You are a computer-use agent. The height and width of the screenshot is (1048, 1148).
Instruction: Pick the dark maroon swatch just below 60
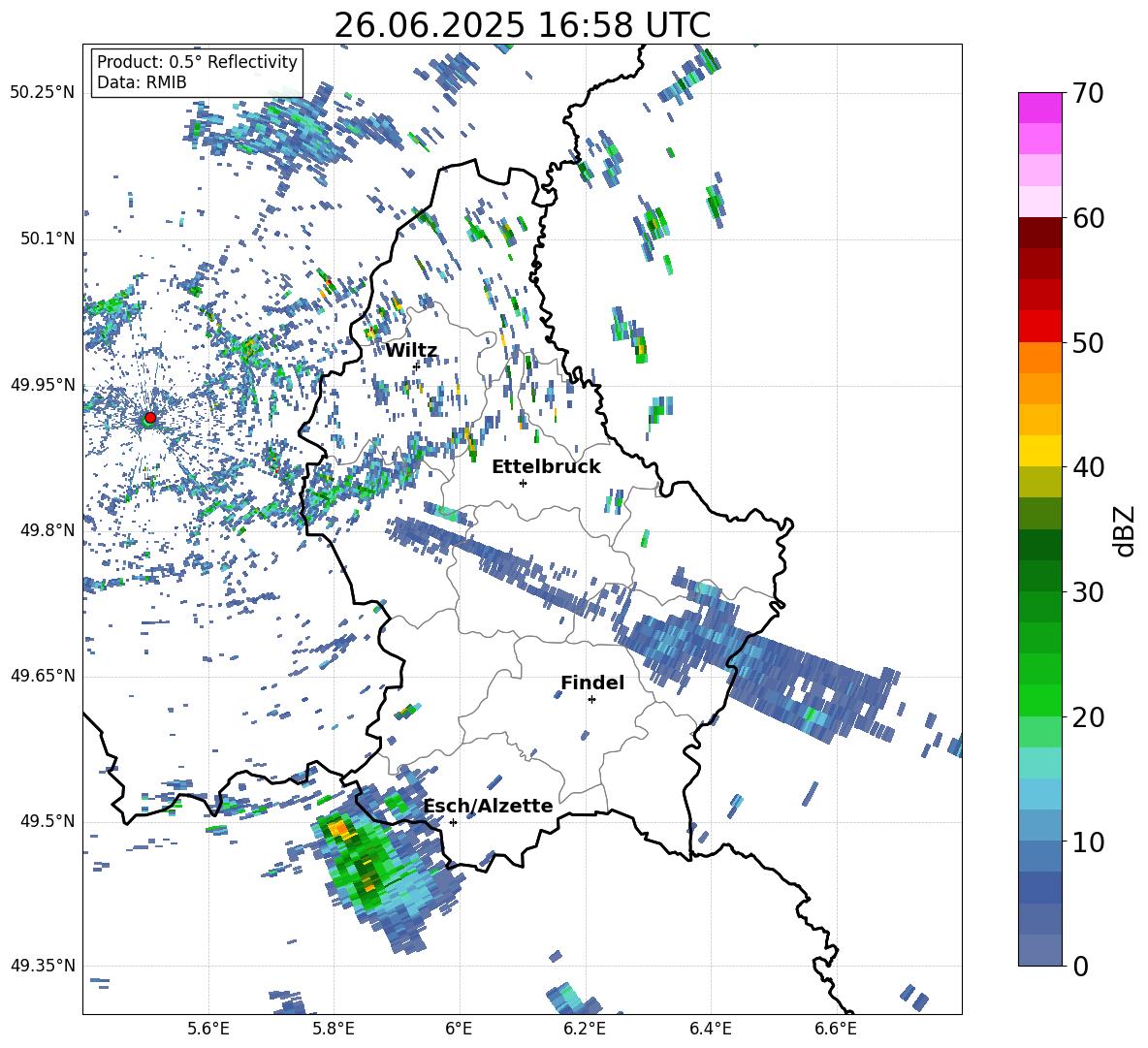pyautogui.click(x=1039, y=233)
